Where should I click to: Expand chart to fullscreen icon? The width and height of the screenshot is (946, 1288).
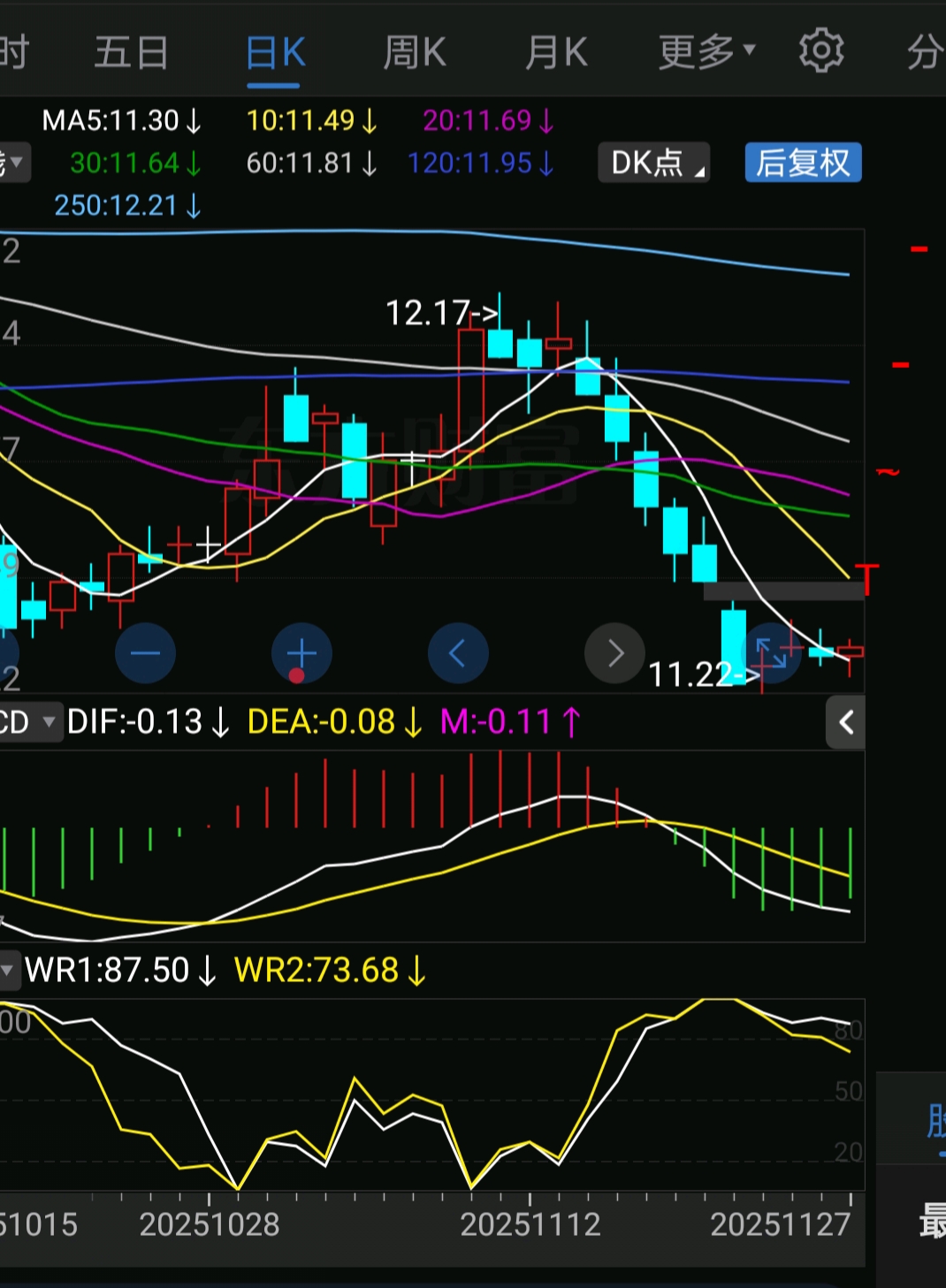click(x=771, y=653)
